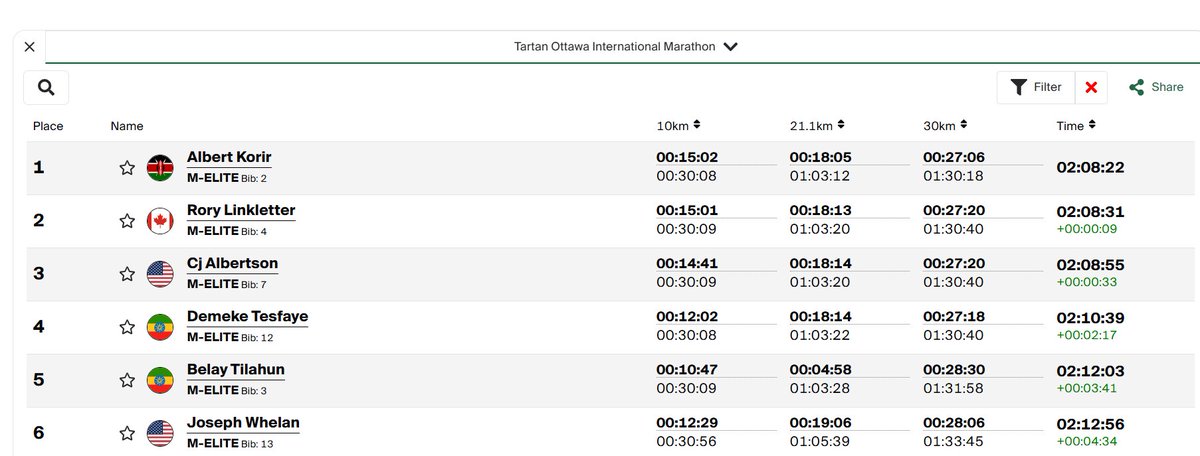Viewport: 1200px width, 456px height.
Task: Click the Canada flag beside Rory Linkletter
Action: [160, 221]
